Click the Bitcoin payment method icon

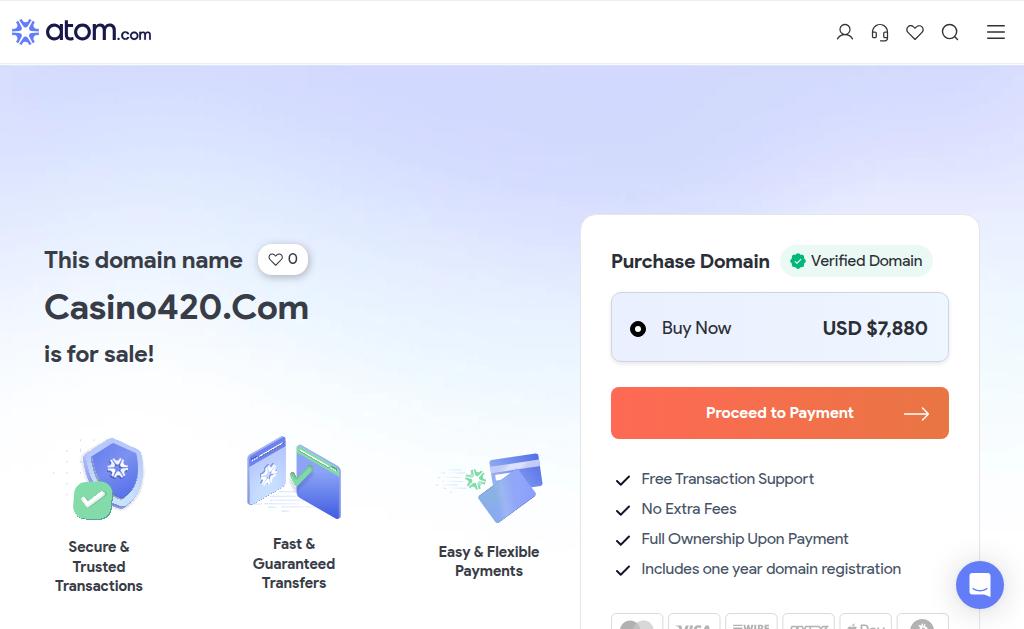922,622
